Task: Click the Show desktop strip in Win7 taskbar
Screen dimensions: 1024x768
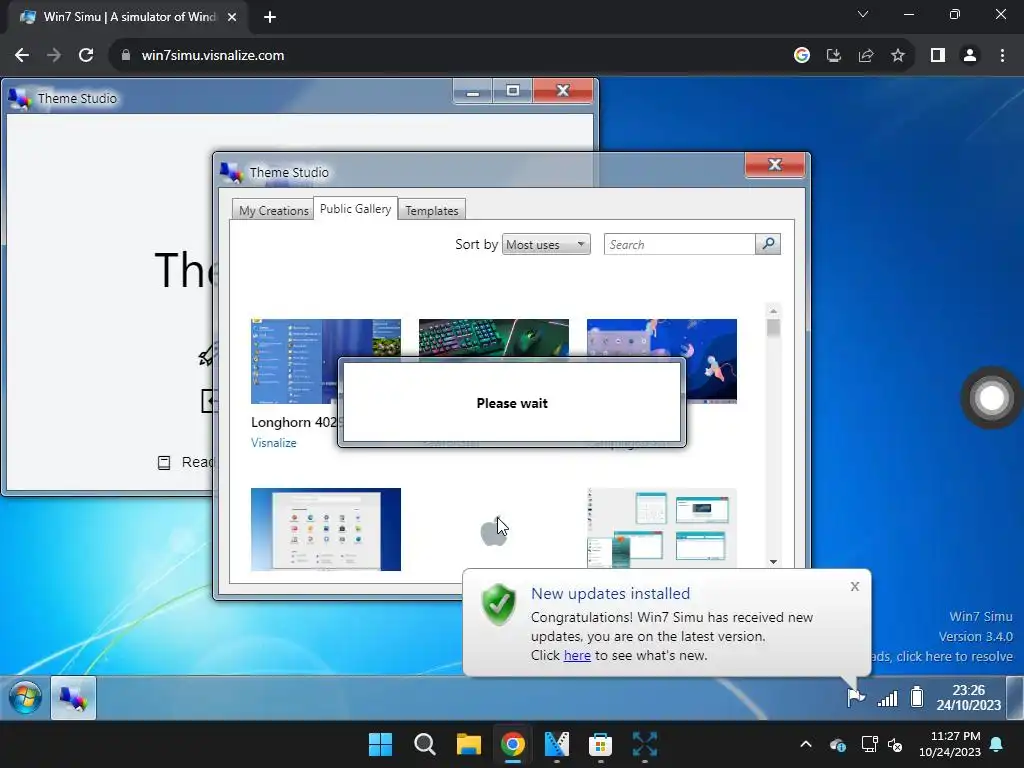Action: [x=1014, y=697]
